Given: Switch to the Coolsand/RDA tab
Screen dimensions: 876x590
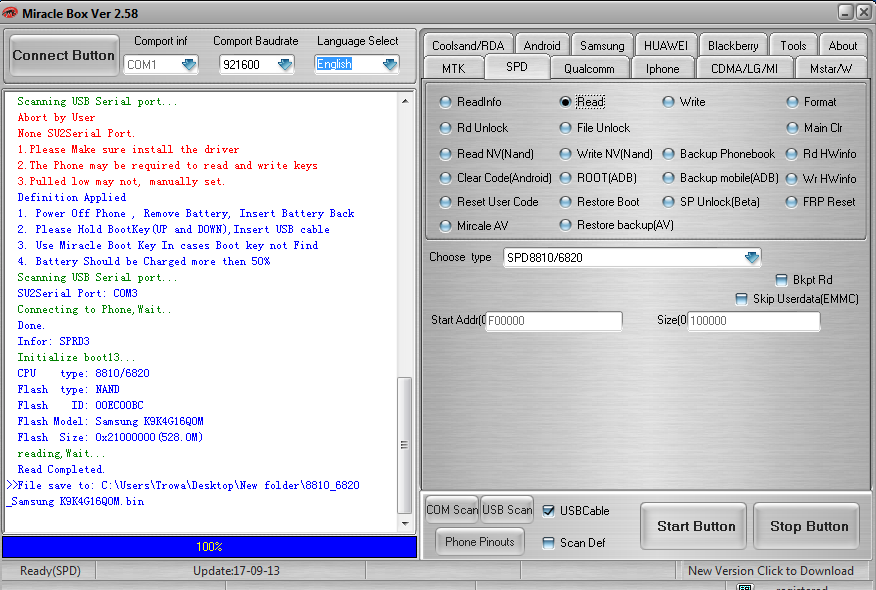Looking at the screenshot, I should tap(468, 45).
